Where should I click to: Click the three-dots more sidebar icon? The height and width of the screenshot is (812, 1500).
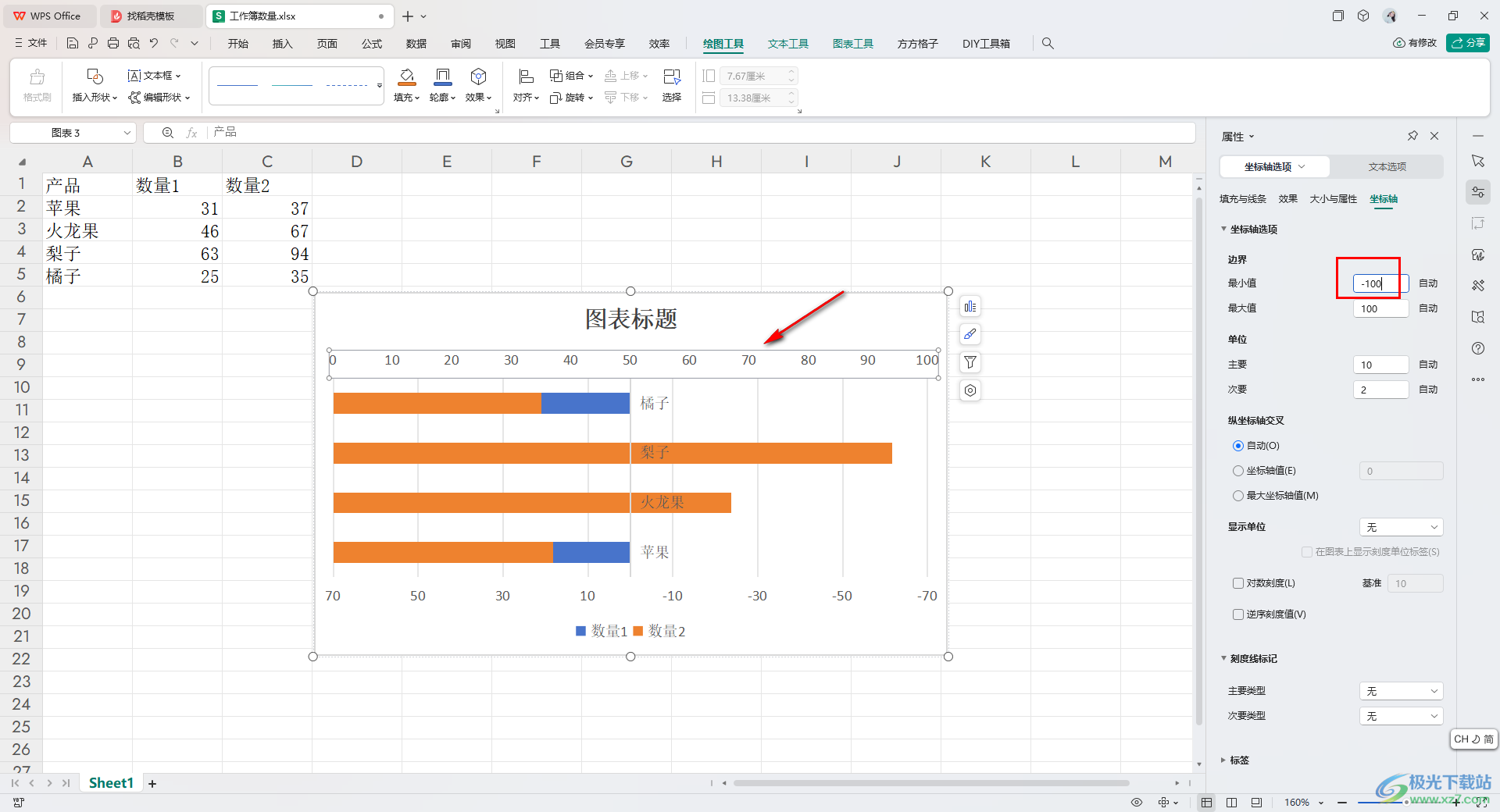1478,379
